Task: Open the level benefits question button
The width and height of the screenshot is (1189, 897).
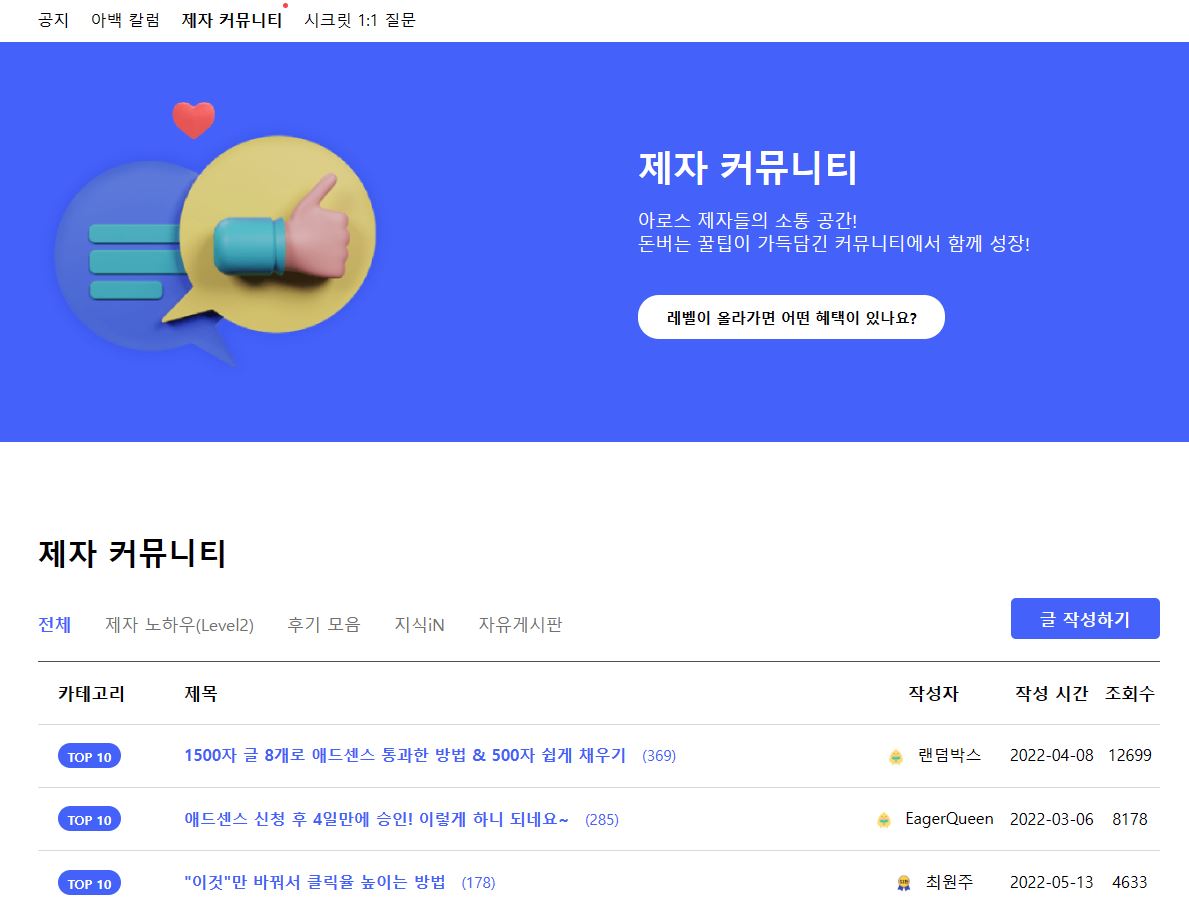Action: click(791, 316)
